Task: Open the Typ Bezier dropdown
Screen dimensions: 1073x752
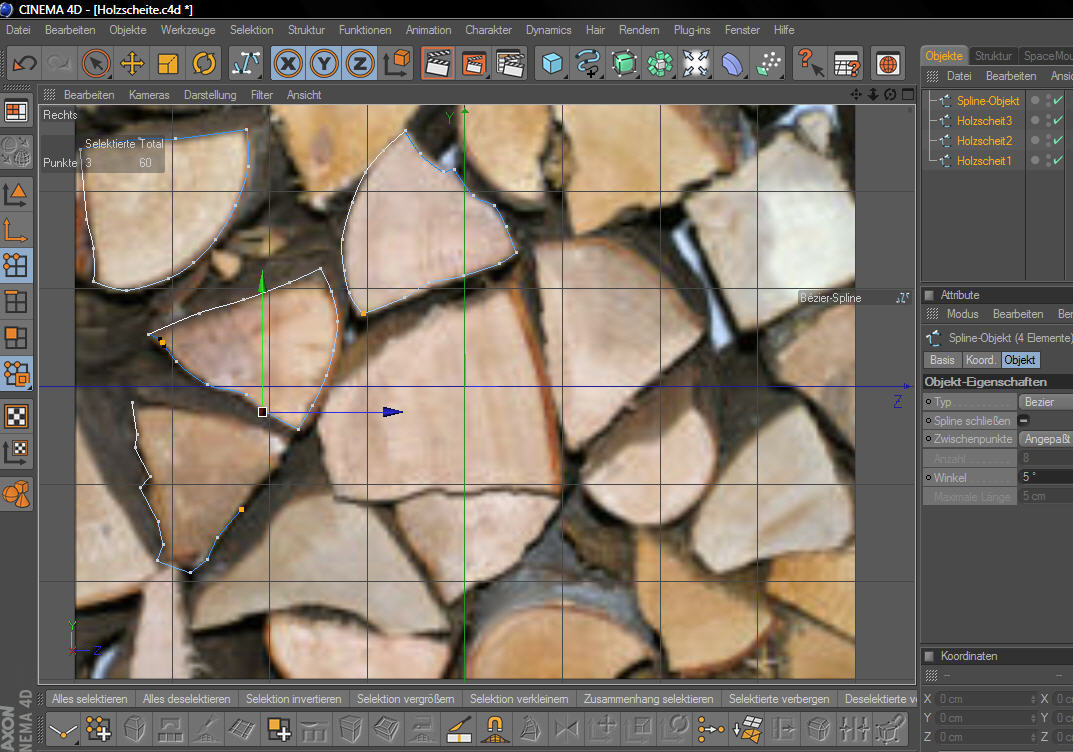Action: (x=1045, y=402)
